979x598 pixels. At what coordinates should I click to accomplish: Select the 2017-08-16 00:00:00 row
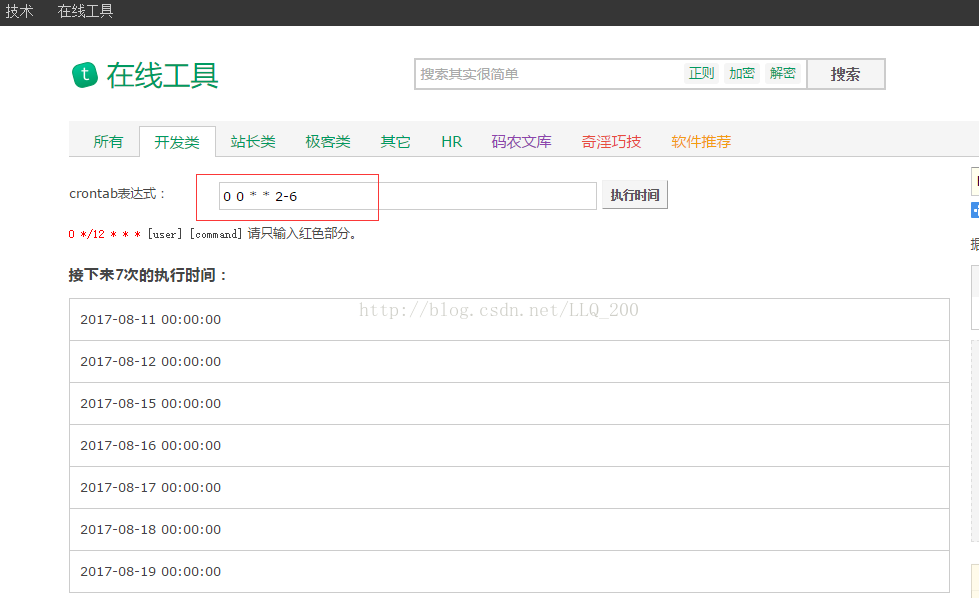[509, 445]
